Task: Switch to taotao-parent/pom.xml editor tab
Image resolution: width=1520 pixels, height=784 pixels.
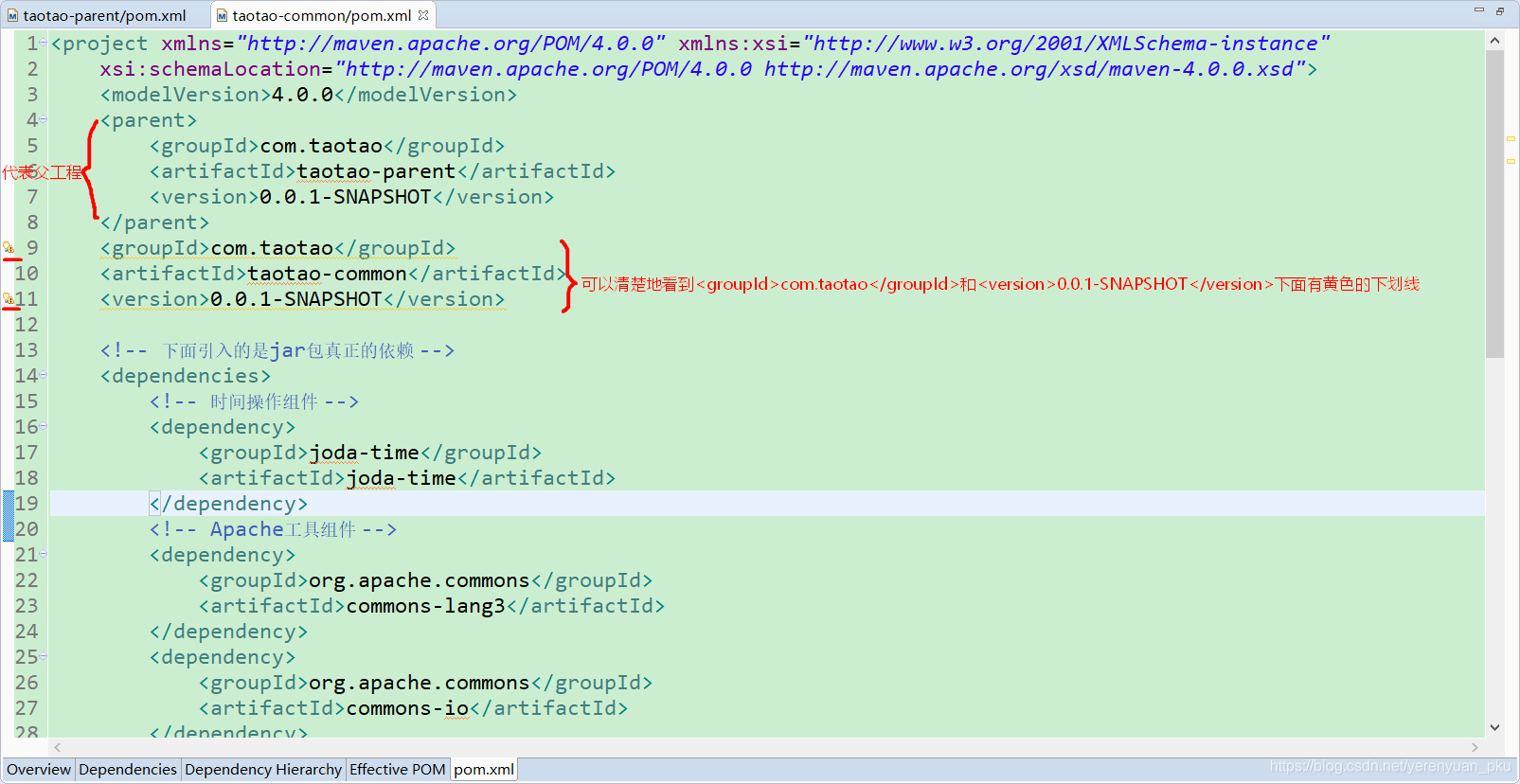Action: click(x=97, y=15)
